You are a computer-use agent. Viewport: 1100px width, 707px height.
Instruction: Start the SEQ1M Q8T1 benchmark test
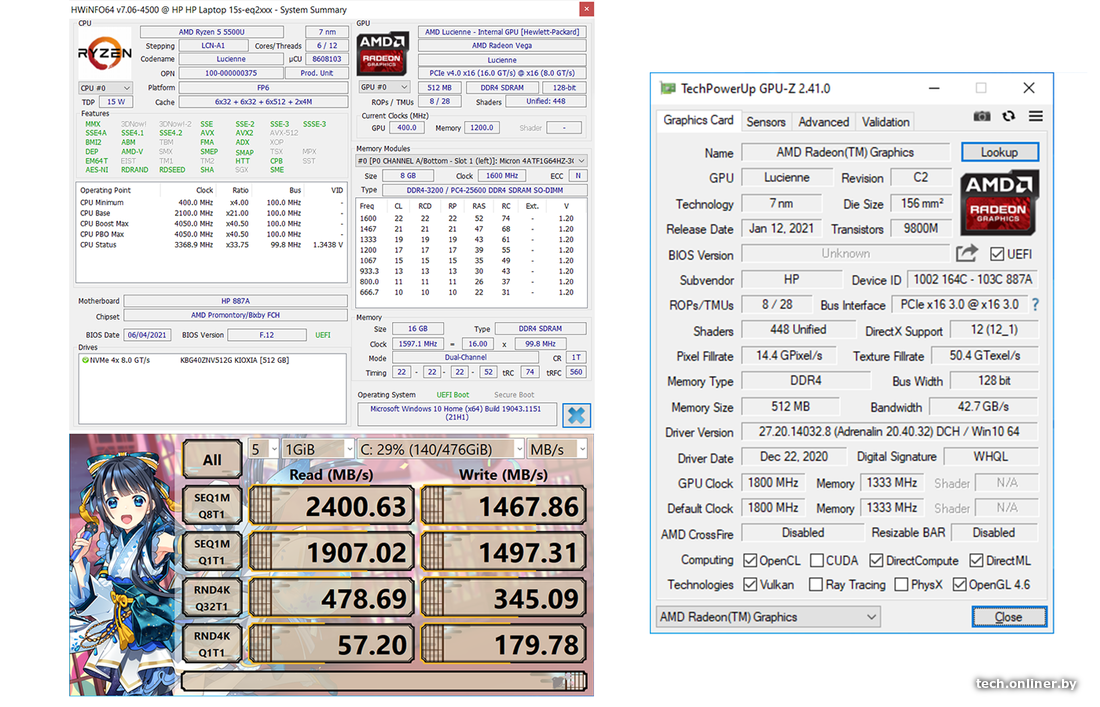click(x=212, y=507)
